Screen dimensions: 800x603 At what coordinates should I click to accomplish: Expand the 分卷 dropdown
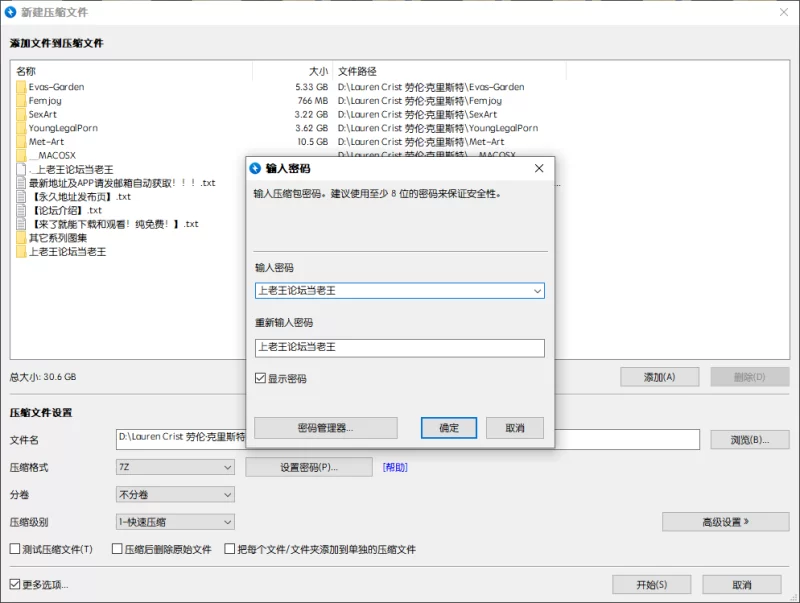tap(227, 494)
